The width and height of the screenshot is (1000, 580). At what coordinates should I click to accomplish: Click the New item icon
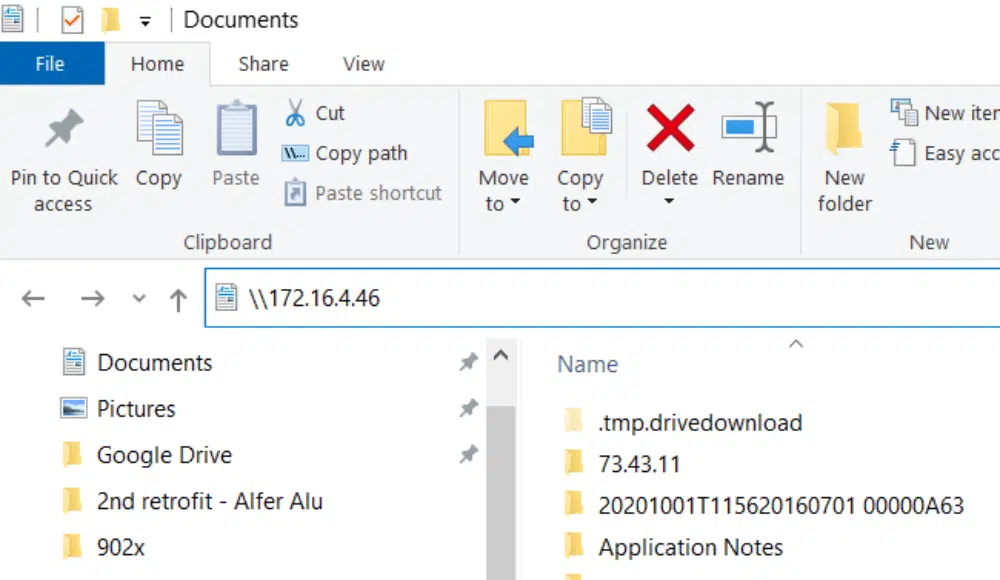(904, 112)
